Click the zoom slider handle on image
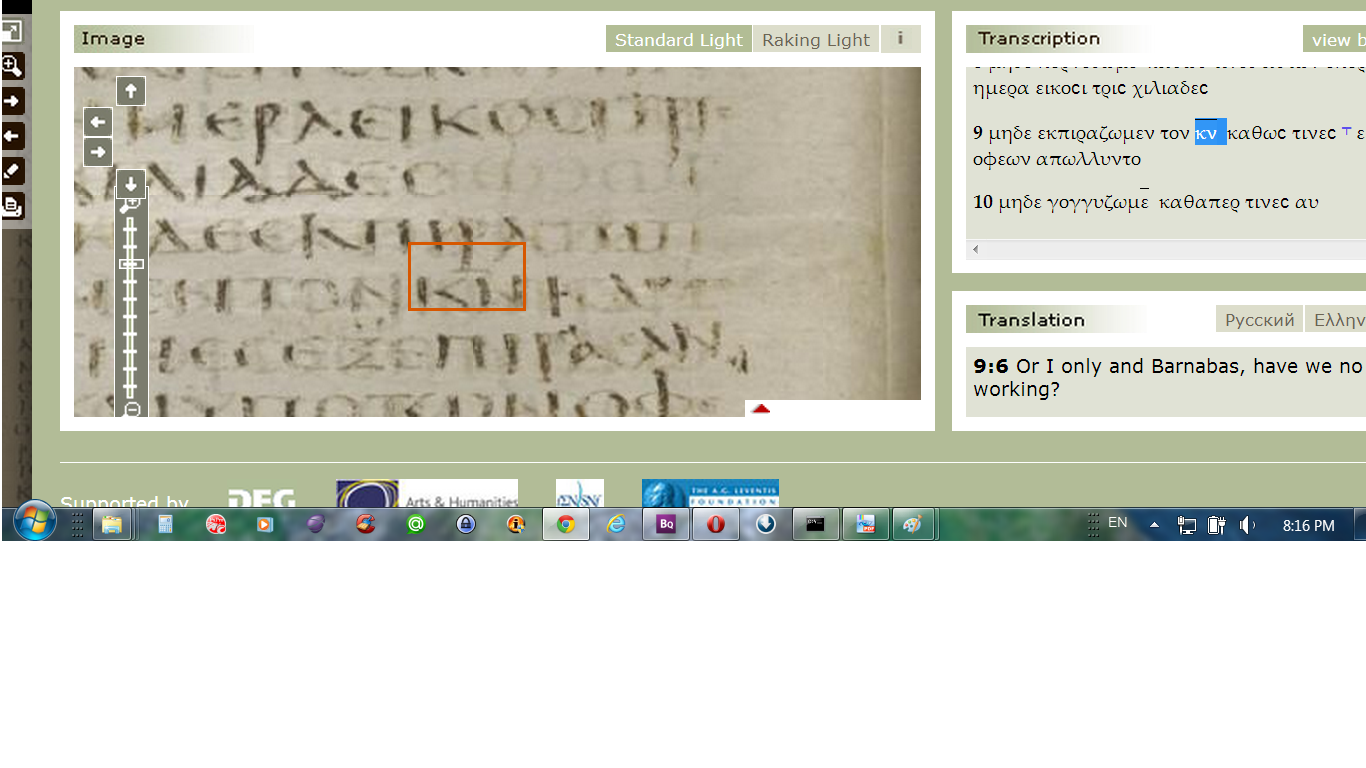This screenshot has width=1366, height=768. [x=131, y=264]
